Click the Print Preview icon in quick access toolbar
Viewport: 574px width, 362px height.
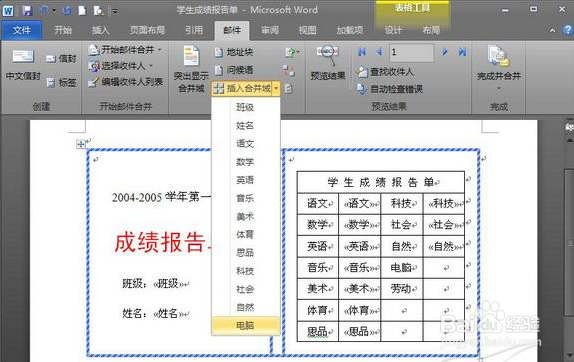(98, 11)
